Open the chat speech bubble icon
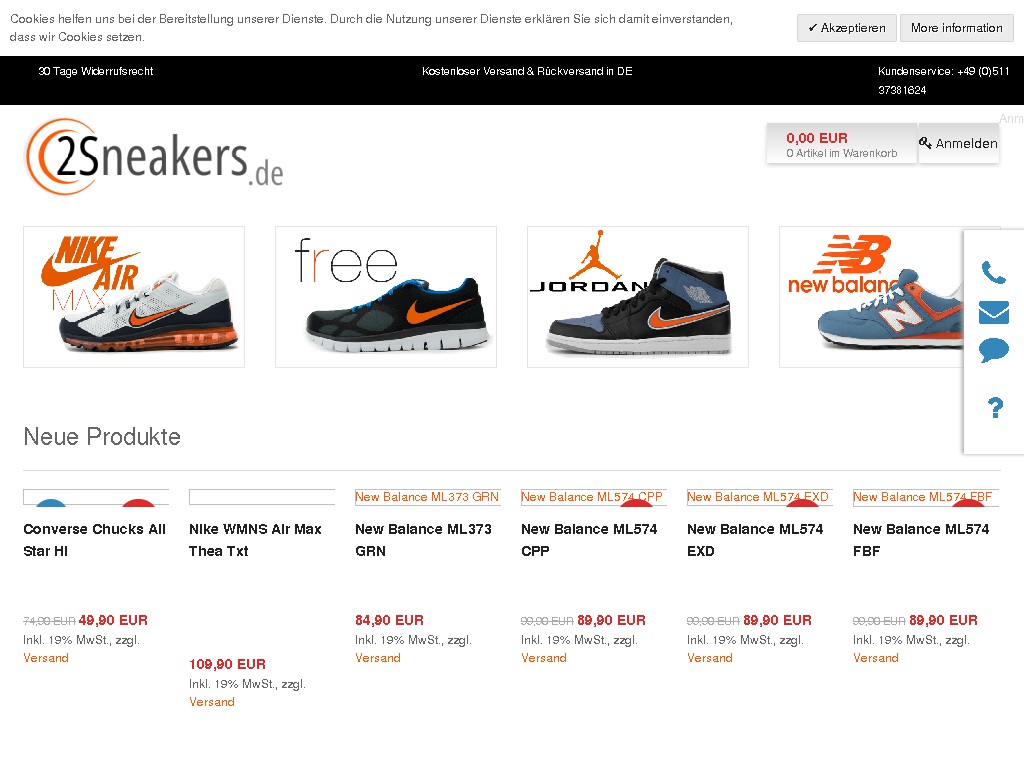 coord(994,351)
